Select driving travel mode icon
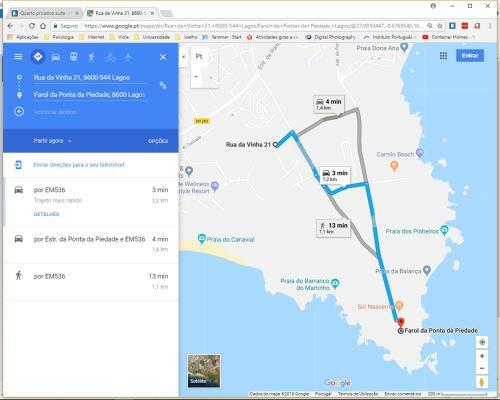 click(56, 57)
